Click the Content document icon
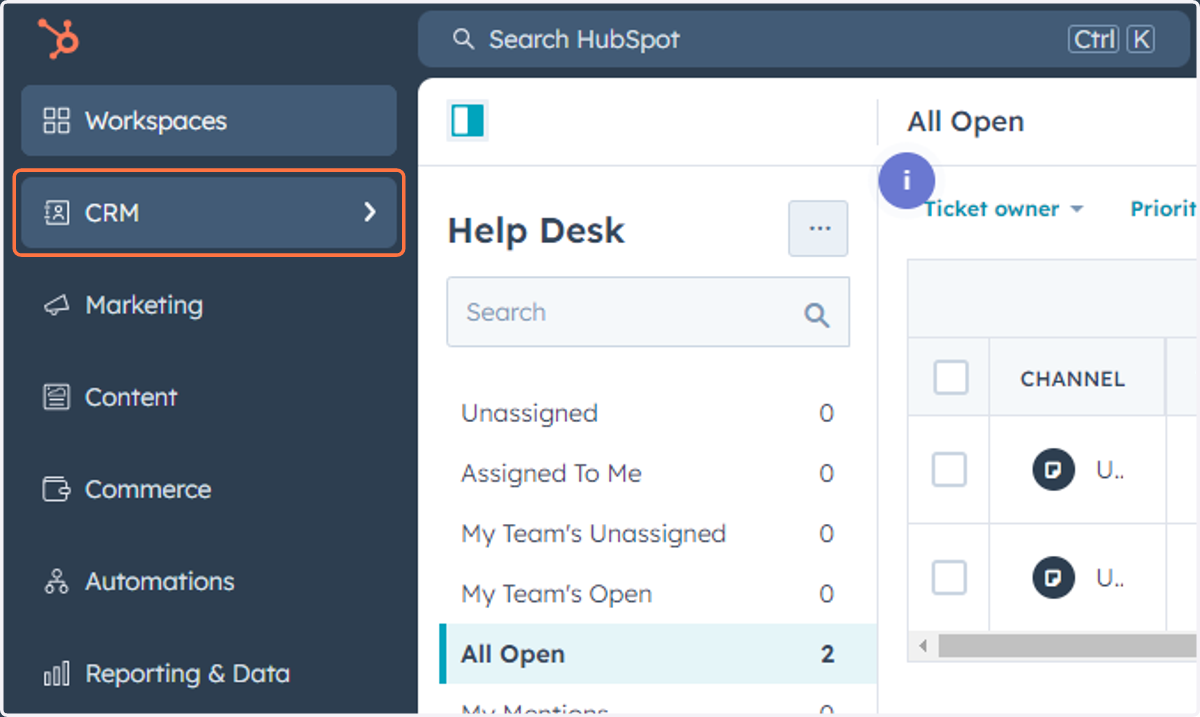1200x717 pixels. coord(57,397)
